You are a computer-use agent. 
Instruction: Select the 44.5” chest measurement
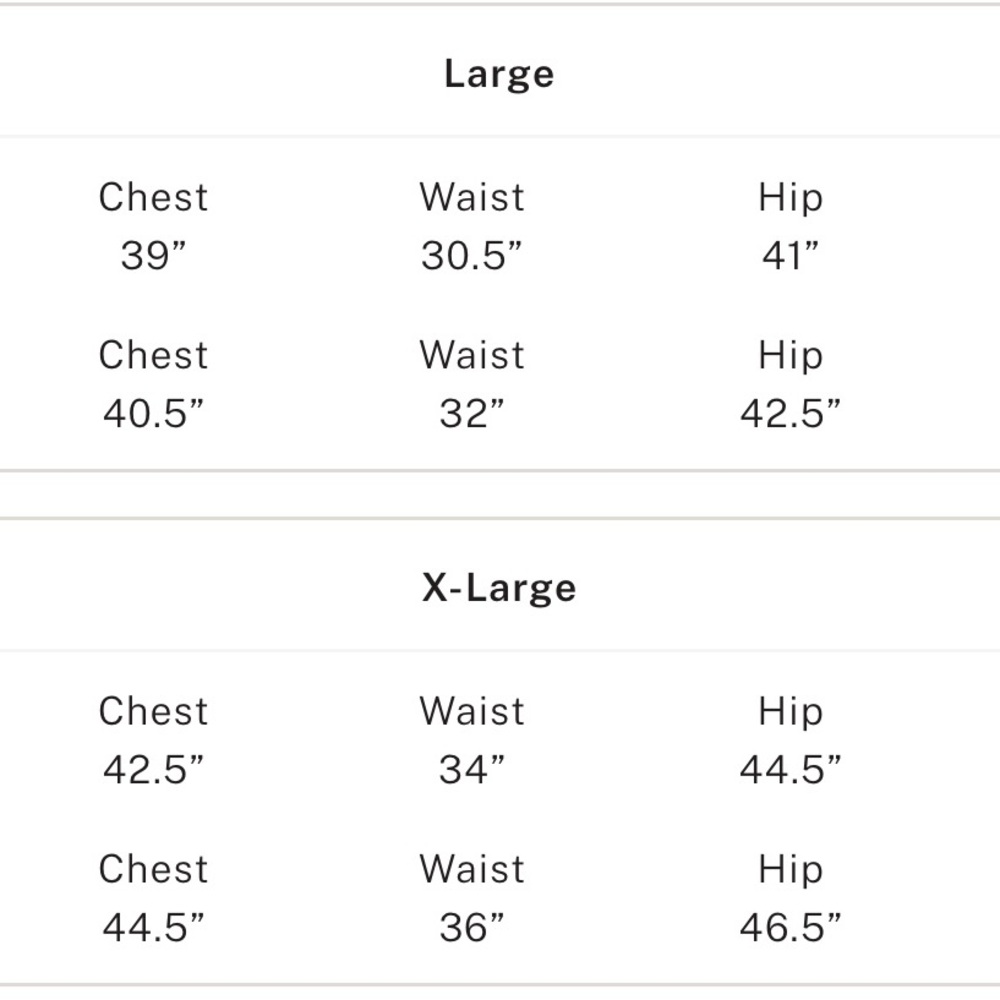tap(153, 927)
